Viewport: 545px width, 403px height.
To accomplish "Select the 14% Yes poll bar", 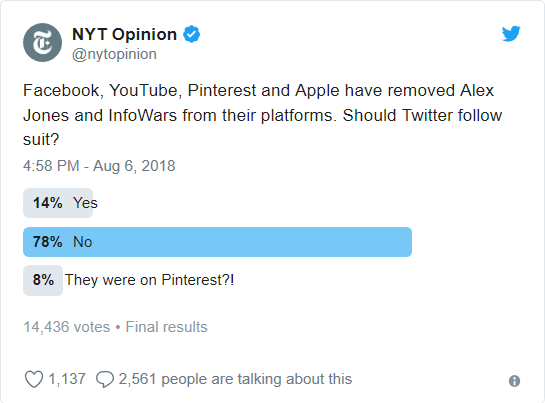I will (58, 203).
